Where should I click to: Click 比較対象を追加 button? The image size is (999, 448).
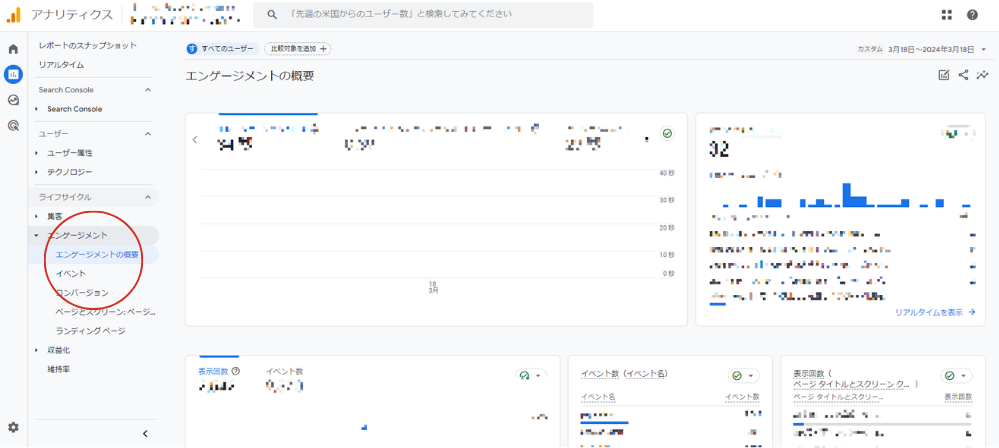[298, 49]
